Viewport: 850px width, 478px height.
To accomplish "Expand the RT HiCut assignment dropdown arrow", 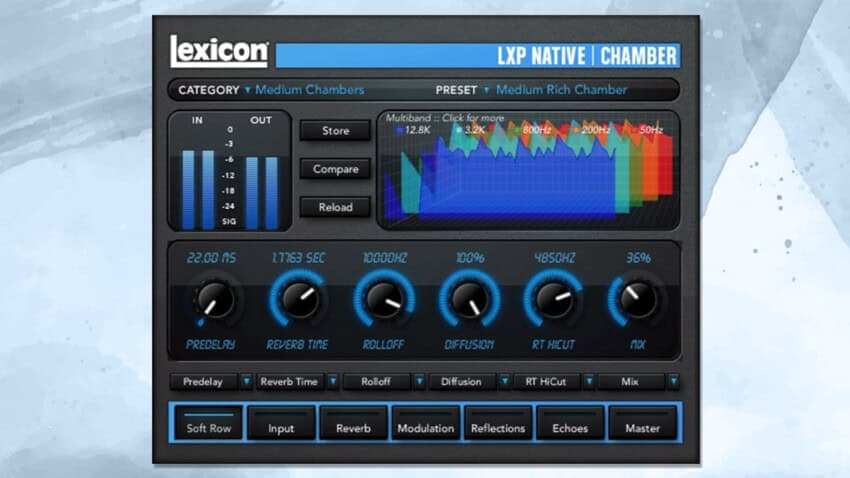I will tap(589, 382).
